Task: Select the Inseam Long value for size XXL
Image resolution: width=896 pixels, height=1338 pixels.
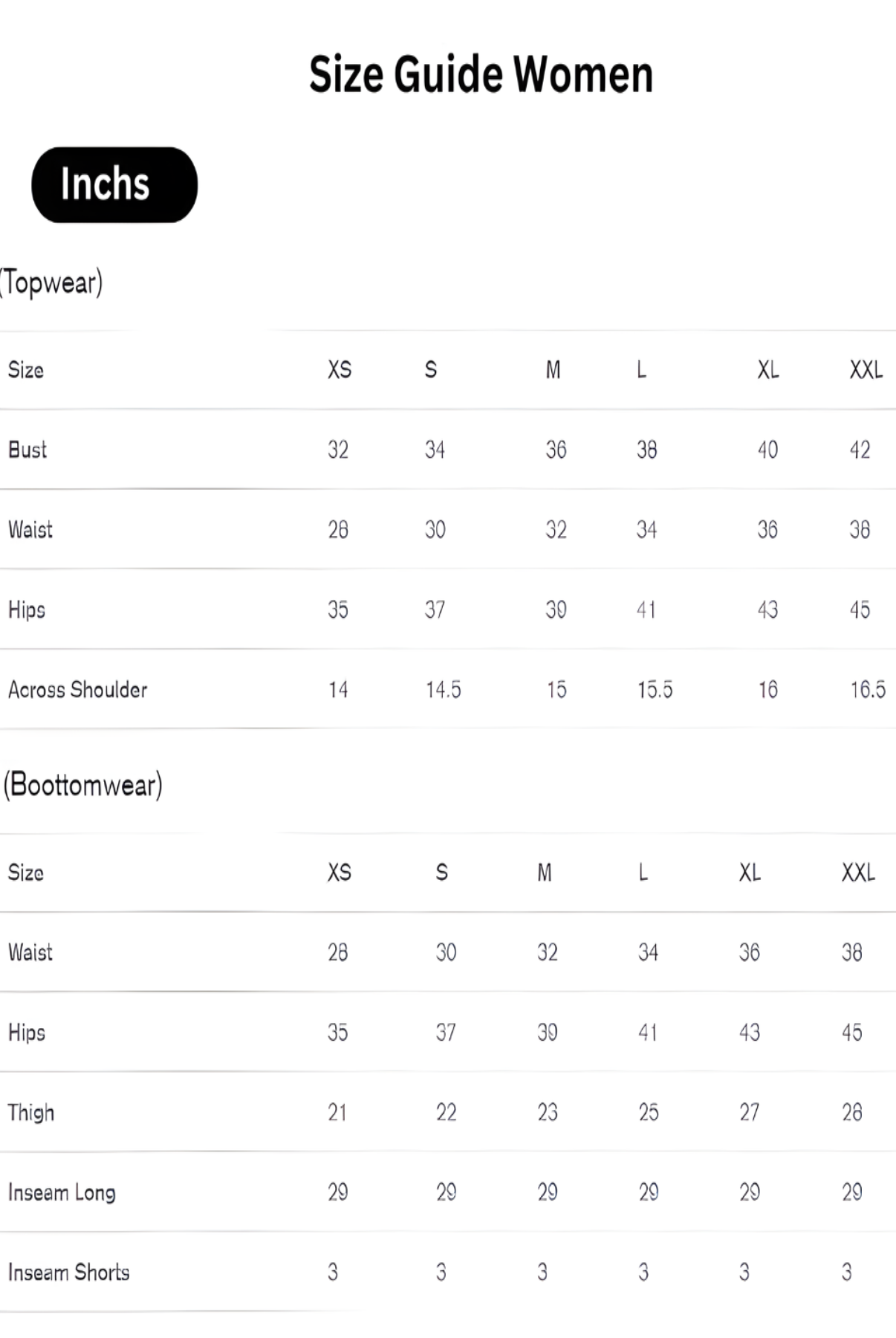Action: point(851,1192)
